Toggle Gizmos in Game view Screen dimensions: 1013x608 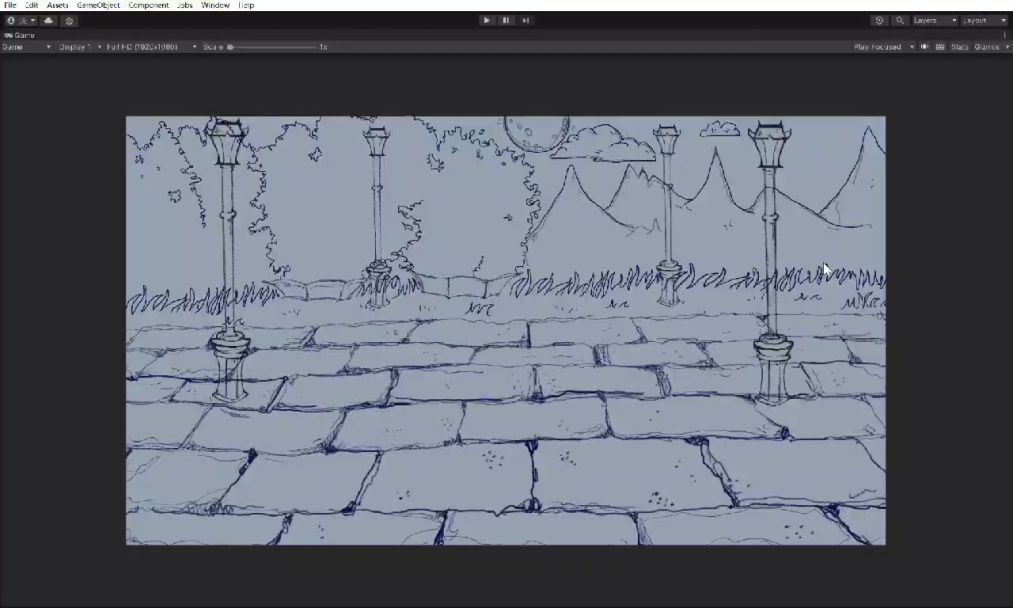pos(990,47)
